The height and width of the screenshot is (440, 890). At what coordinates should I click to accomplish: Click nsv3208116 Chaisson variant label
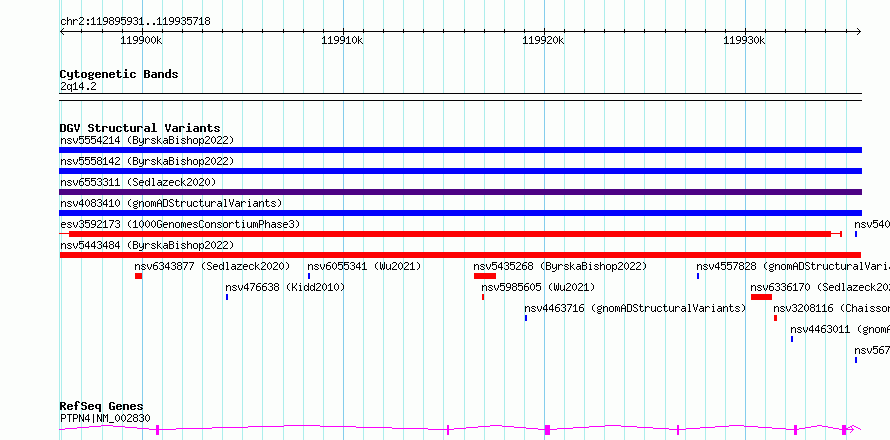(x=832, y=308)
